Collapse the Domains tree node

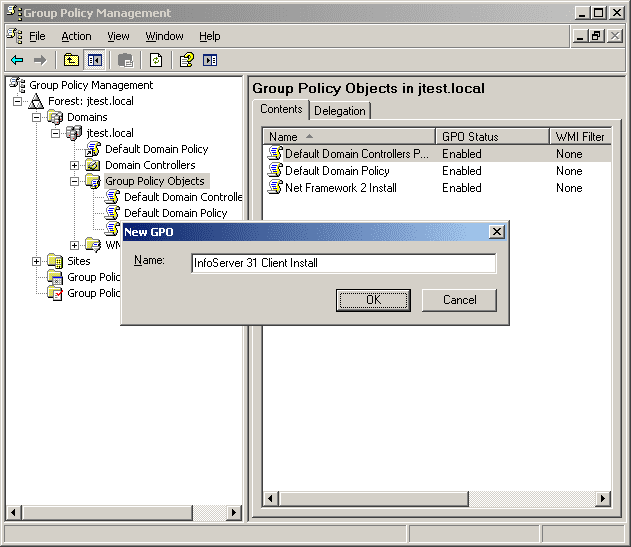36,117
